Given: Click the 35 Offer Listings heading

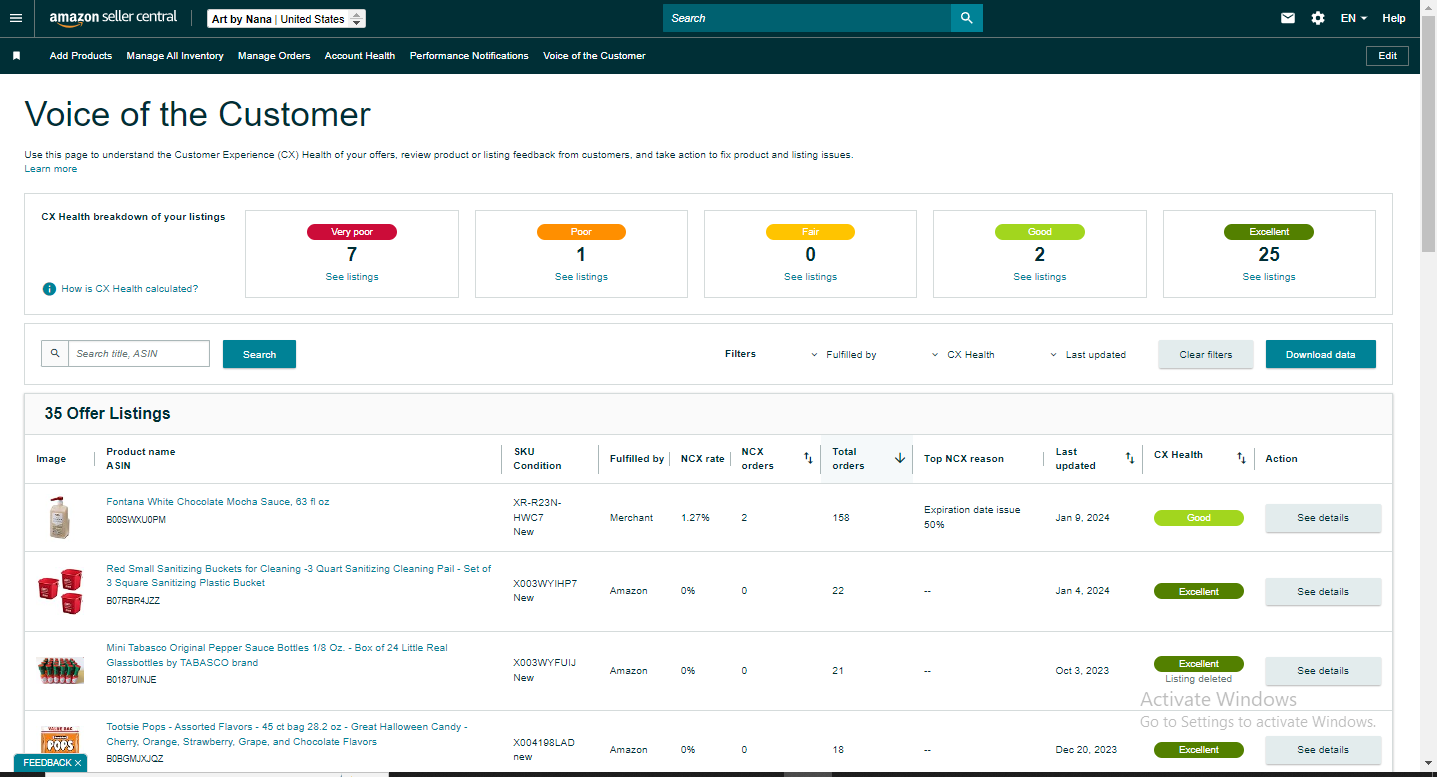Looking at the screenshot, I should 108,413.
